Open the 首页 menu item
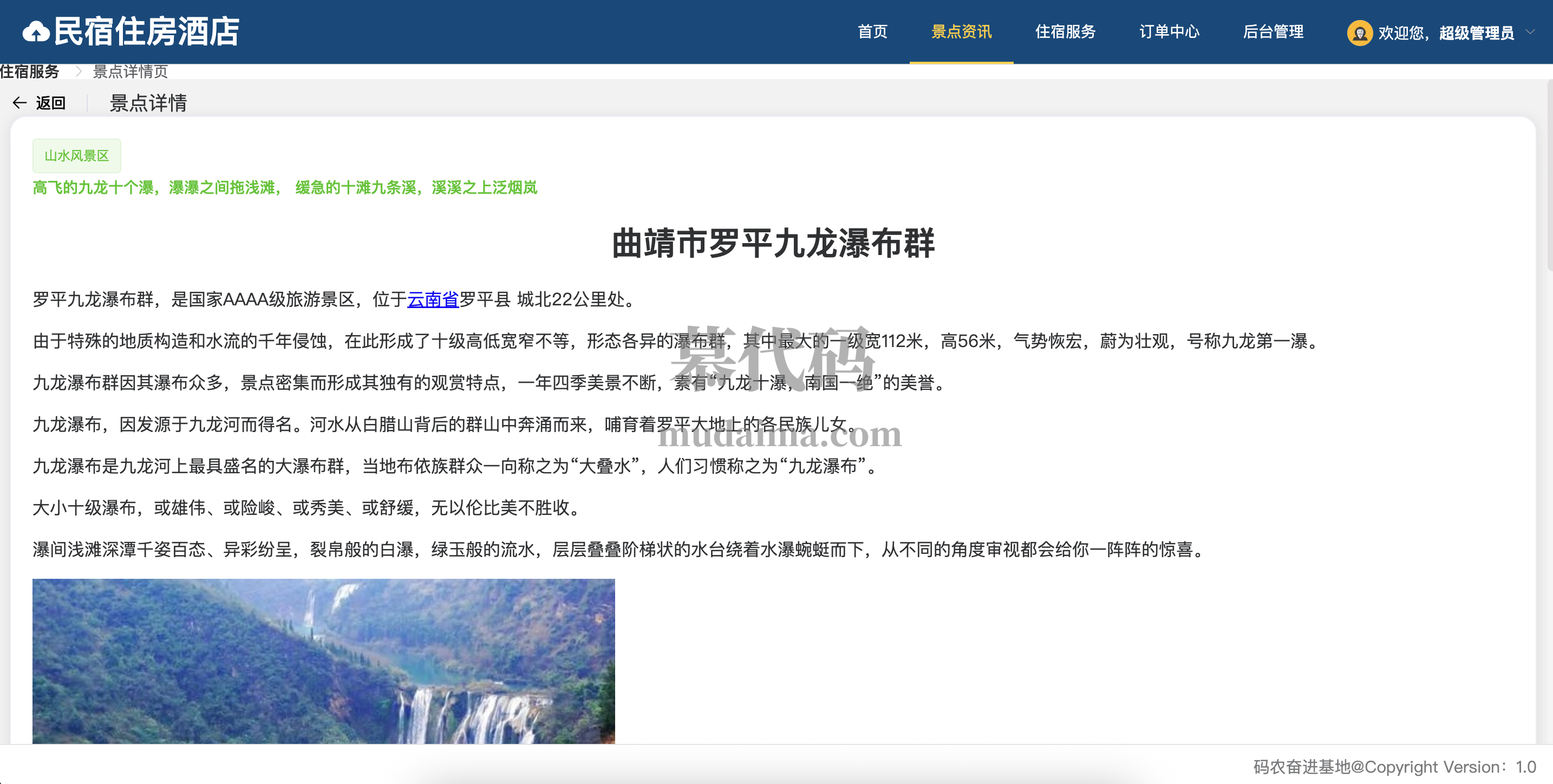Viewport: 1553px width, 784px height. pyautogui.click(x=872, y=32)
